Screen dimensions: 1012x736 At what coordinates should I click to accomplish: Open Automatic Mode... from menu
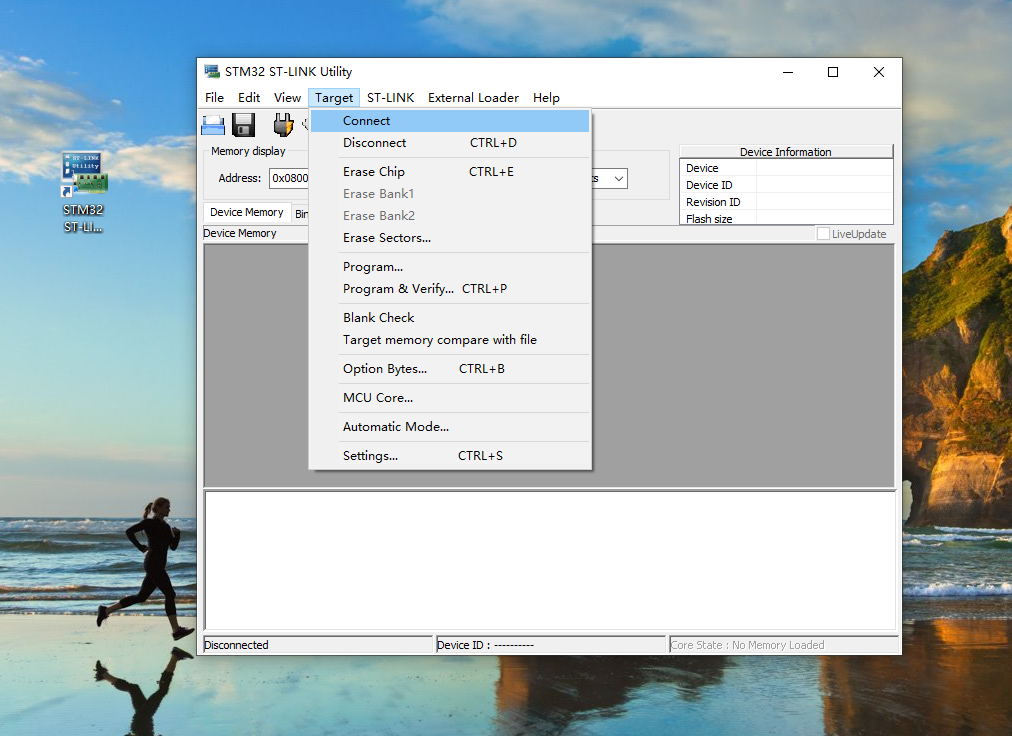[450, 427]
